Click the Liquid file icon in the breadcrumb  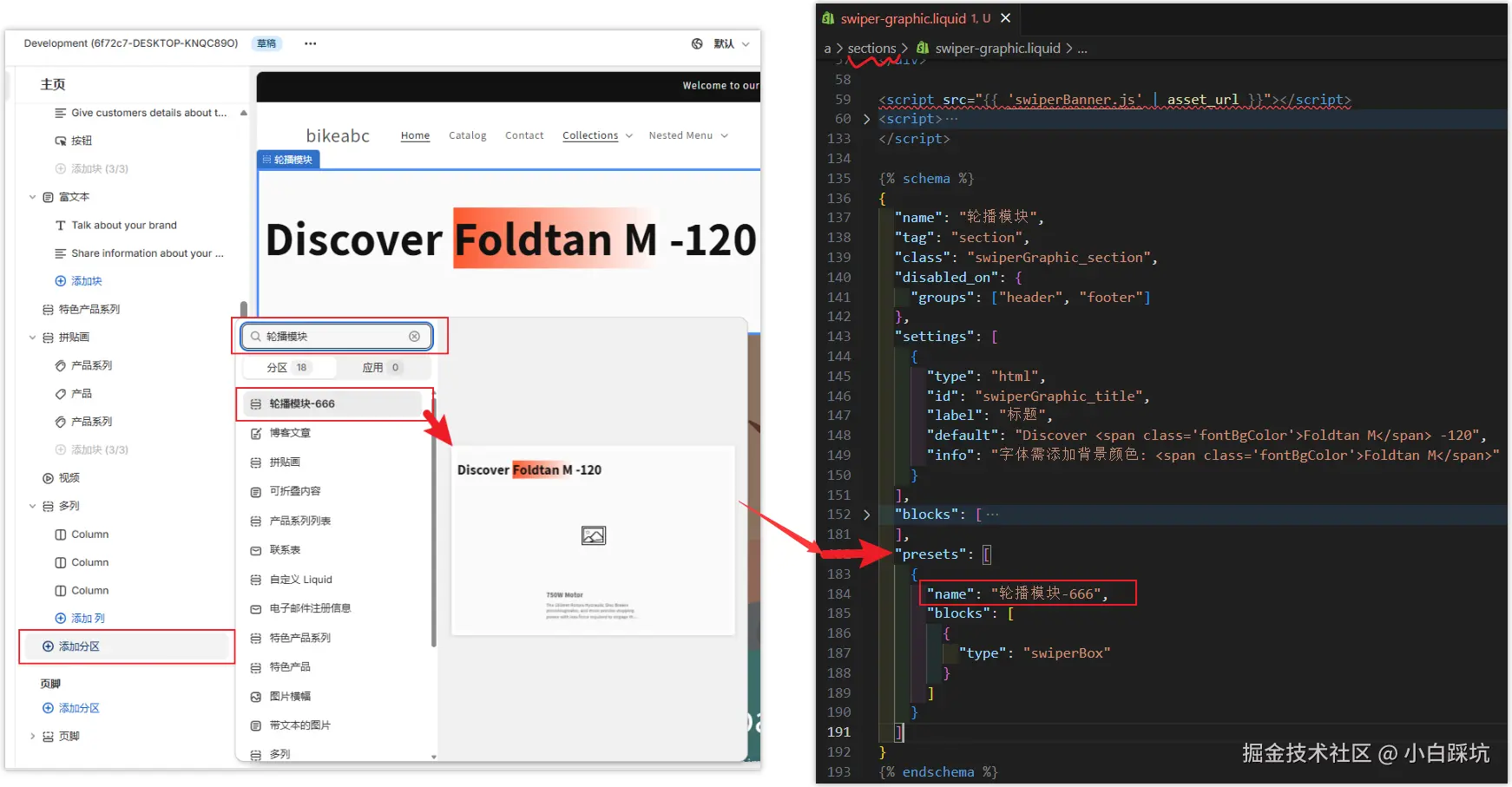click(x=923, y=49)
